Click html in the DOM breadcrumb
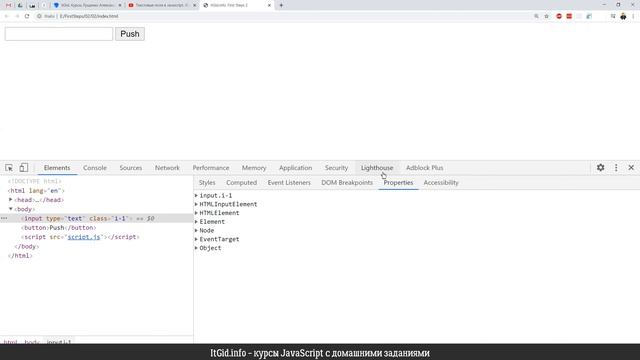 pos(11,342)
